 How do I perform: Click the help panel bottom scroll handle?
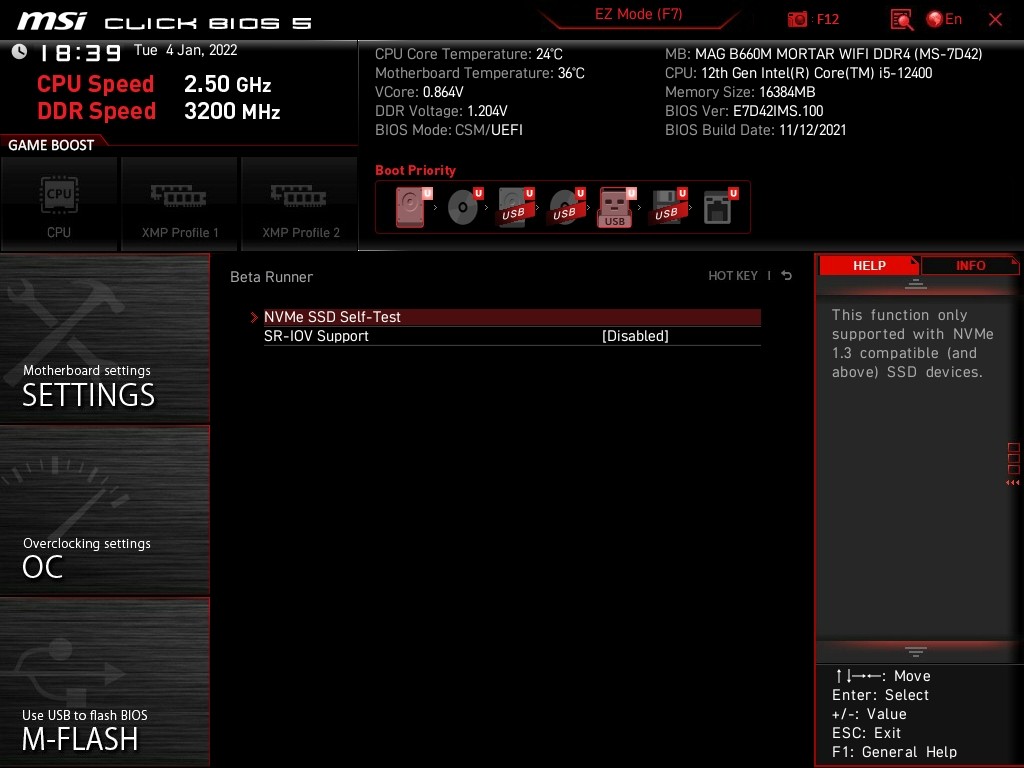point(916,652)
